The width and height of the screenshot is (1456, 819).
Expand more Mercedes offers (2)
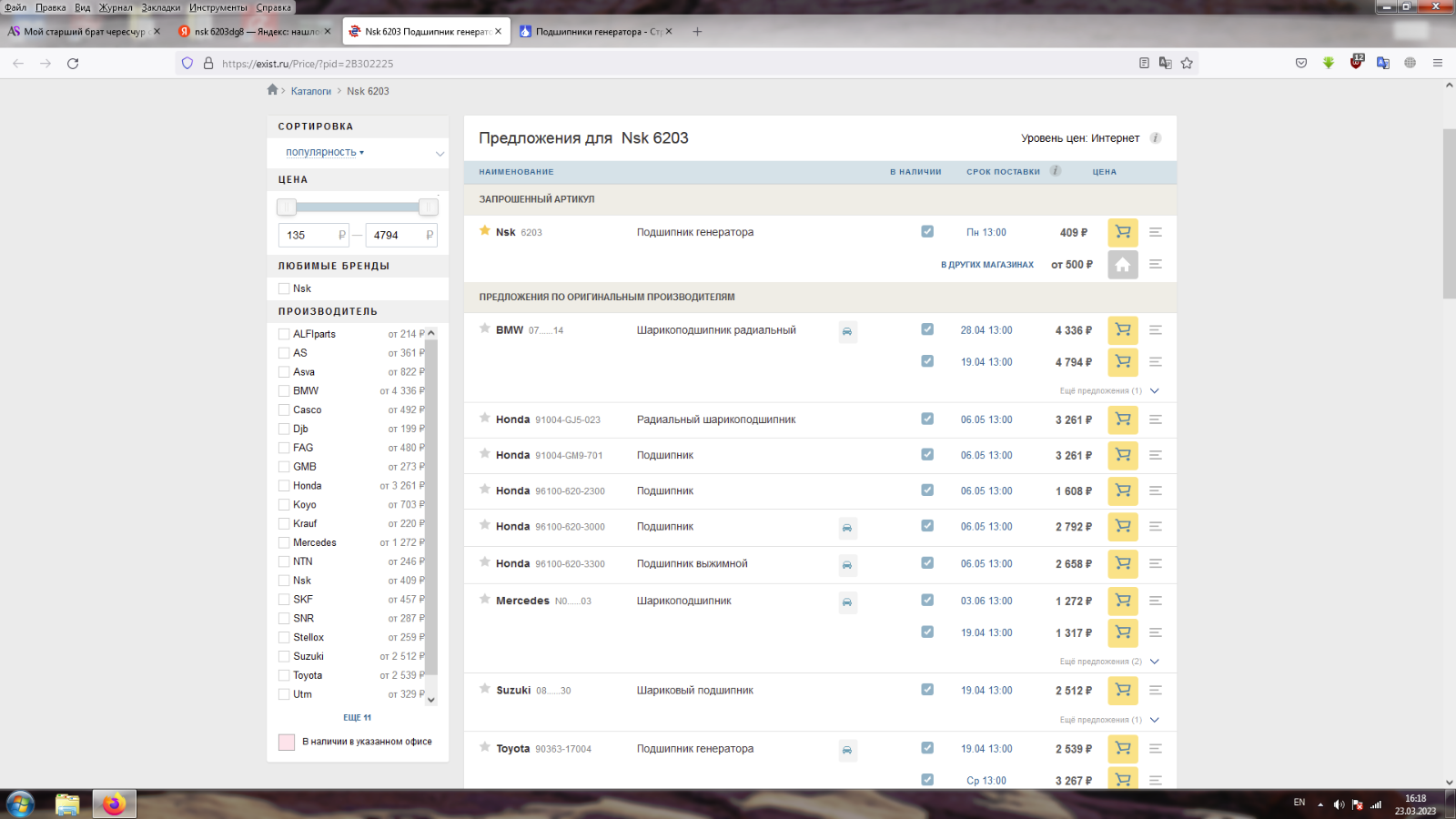[1108, 662]
